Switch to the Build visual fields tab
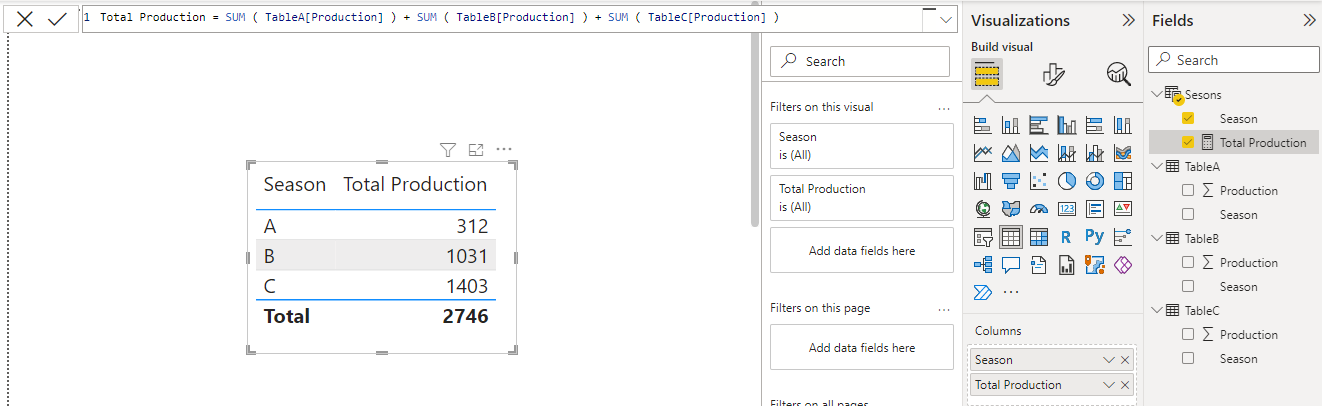 pos(987,74)
